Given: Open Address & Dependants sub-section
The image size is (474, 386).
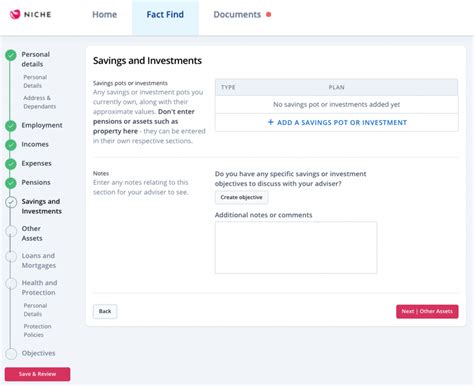Looking at the screenshot, I should pyautogui.click(x=39, y=102).
